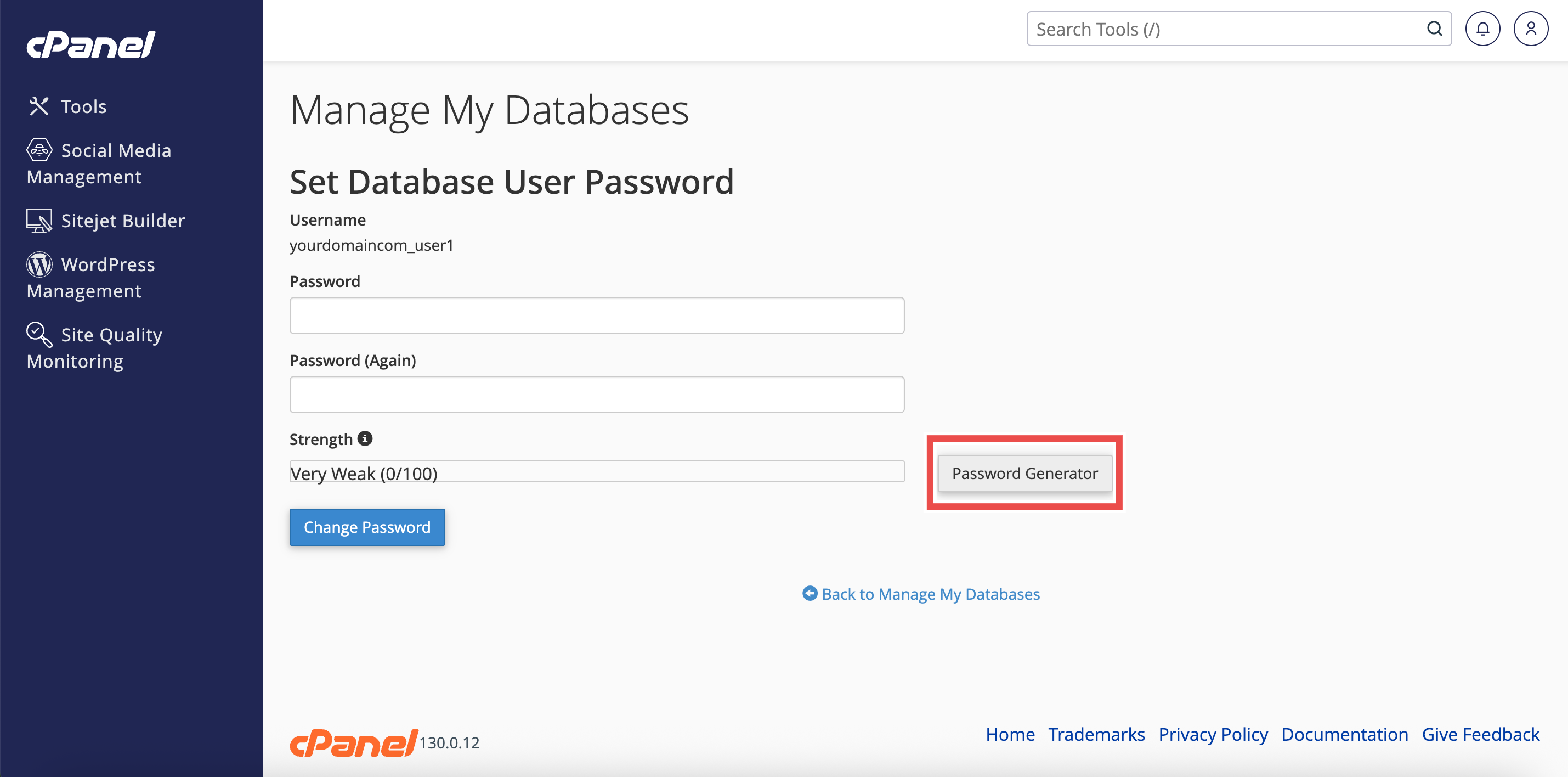Click the Manage My Databases heading
The image size is (1568, 777).
pos(489,110)
